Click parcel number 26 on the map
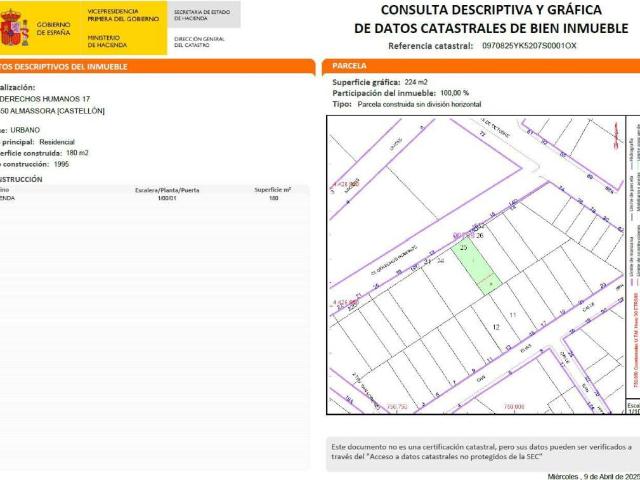The height and width of the screenshot is (480, 640). pos(480,236)
